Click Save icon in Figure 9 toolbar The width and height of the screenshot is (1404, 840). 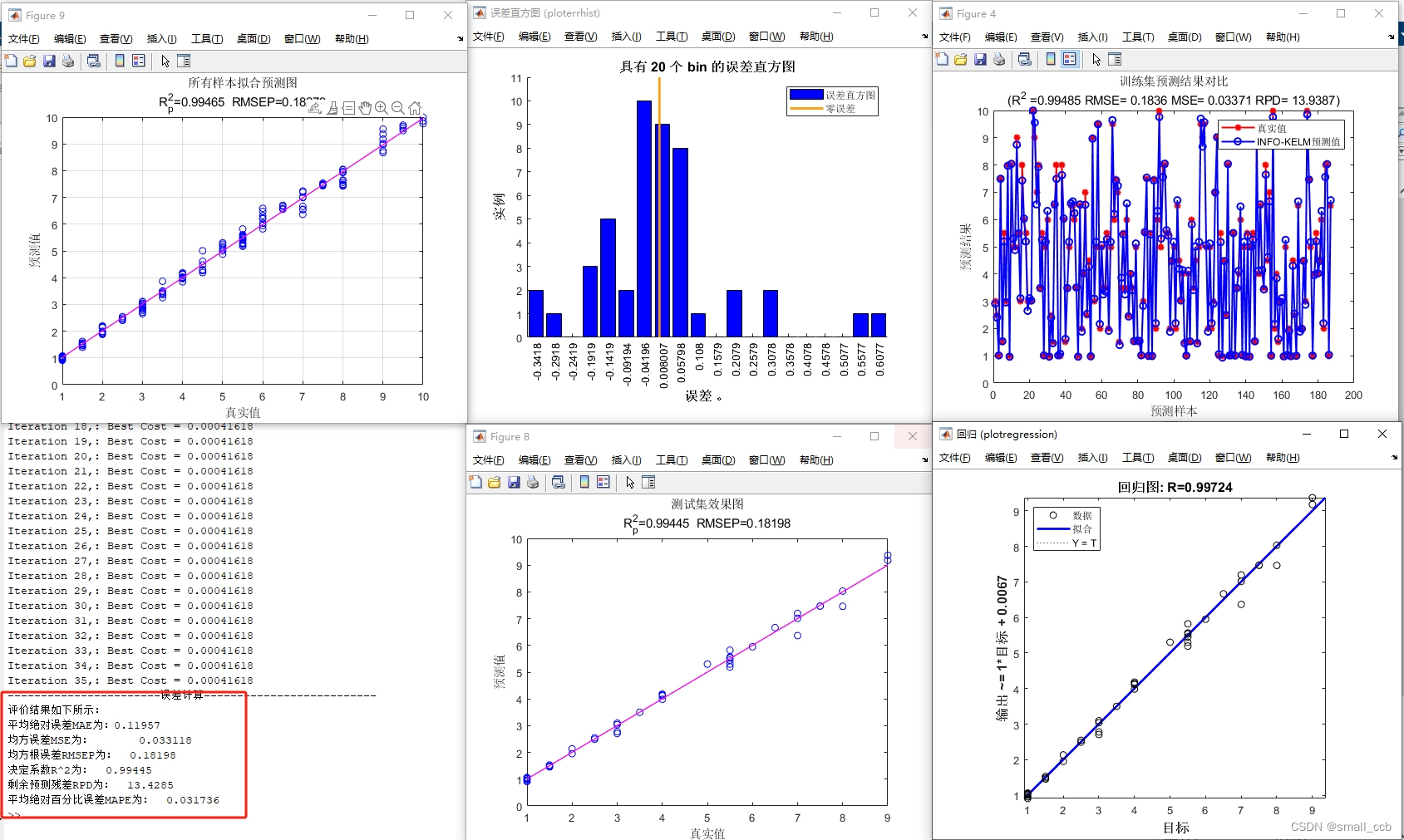(x=49, y=61)
